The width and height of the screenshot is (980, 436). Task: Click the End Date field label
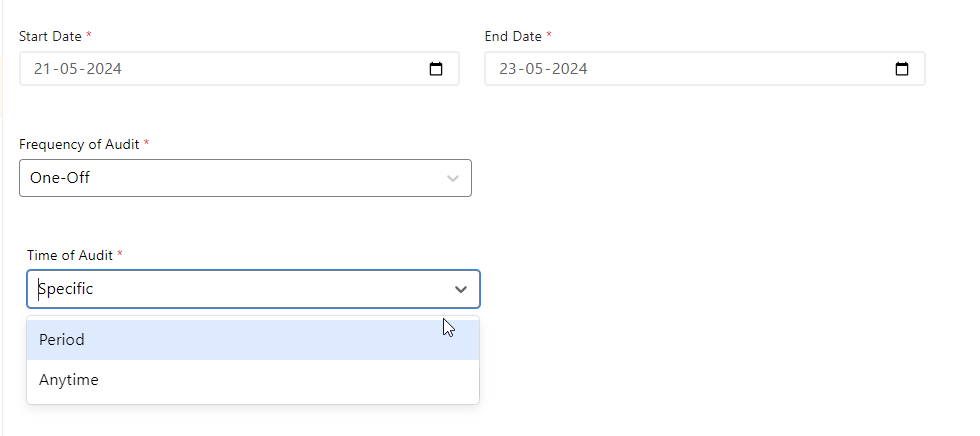513,36
